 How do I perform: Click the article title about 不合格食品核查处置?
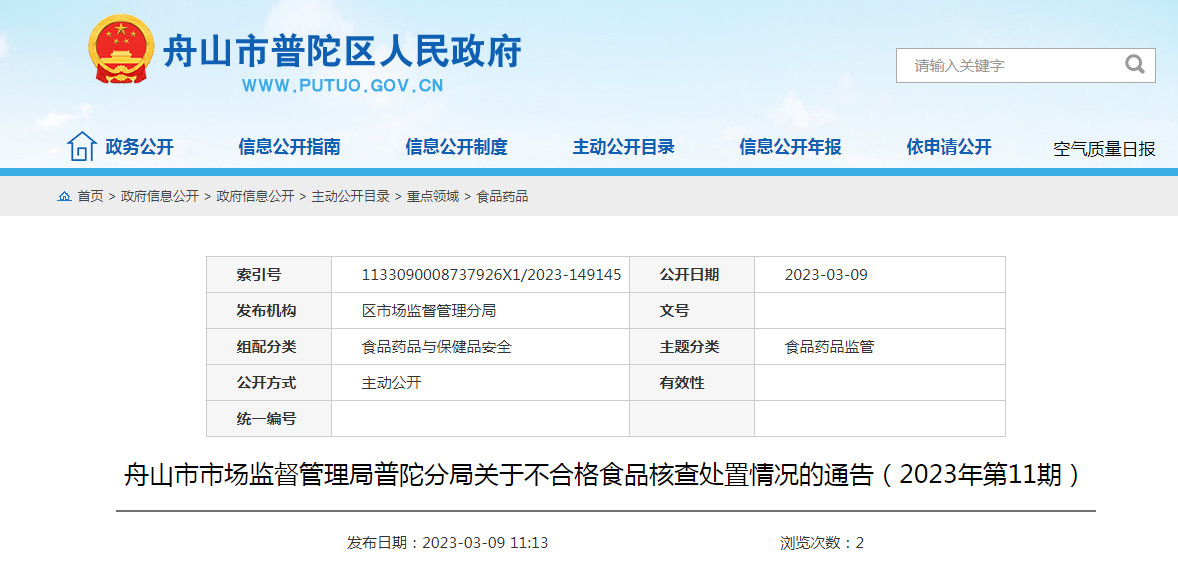(x=606, y=475)
